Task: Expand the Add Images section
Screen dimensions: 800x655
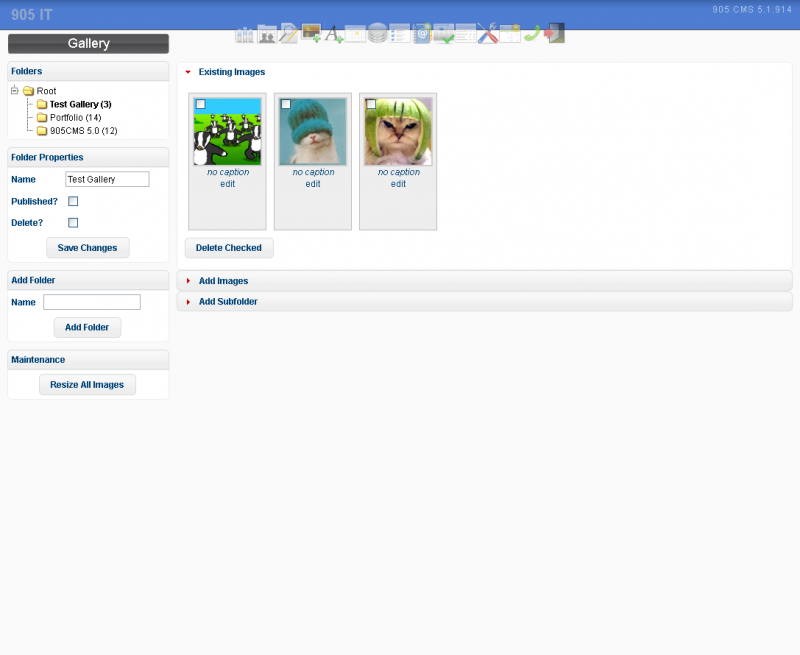Action: click(x=188, y=281)
